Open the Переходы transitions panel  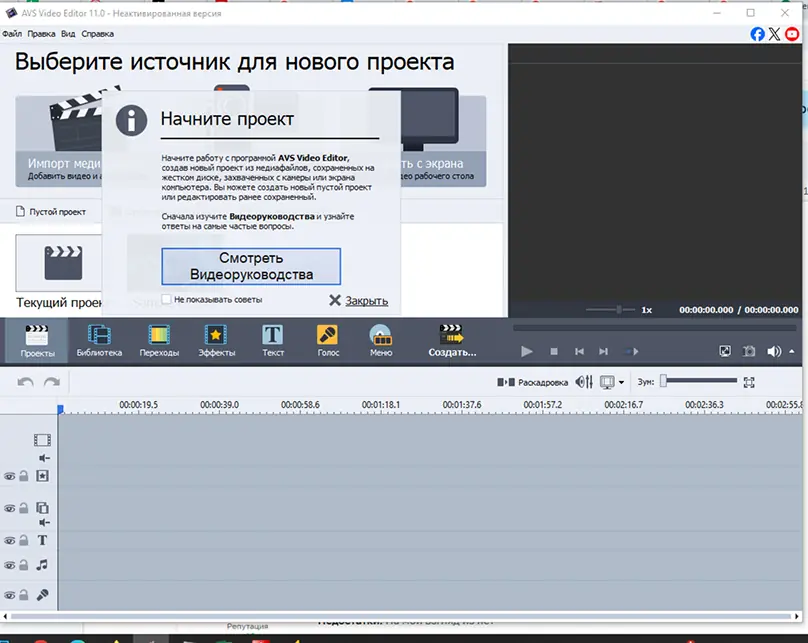click(159, 341)
